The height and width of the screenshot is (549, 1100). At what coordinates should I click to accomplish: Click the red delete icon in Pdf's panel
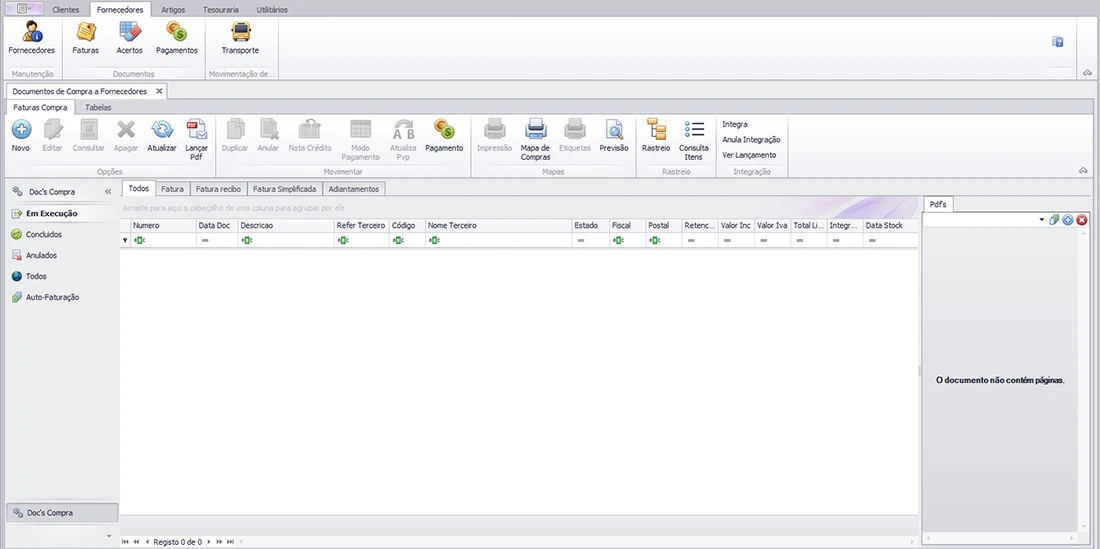[x=1082, y=219]
